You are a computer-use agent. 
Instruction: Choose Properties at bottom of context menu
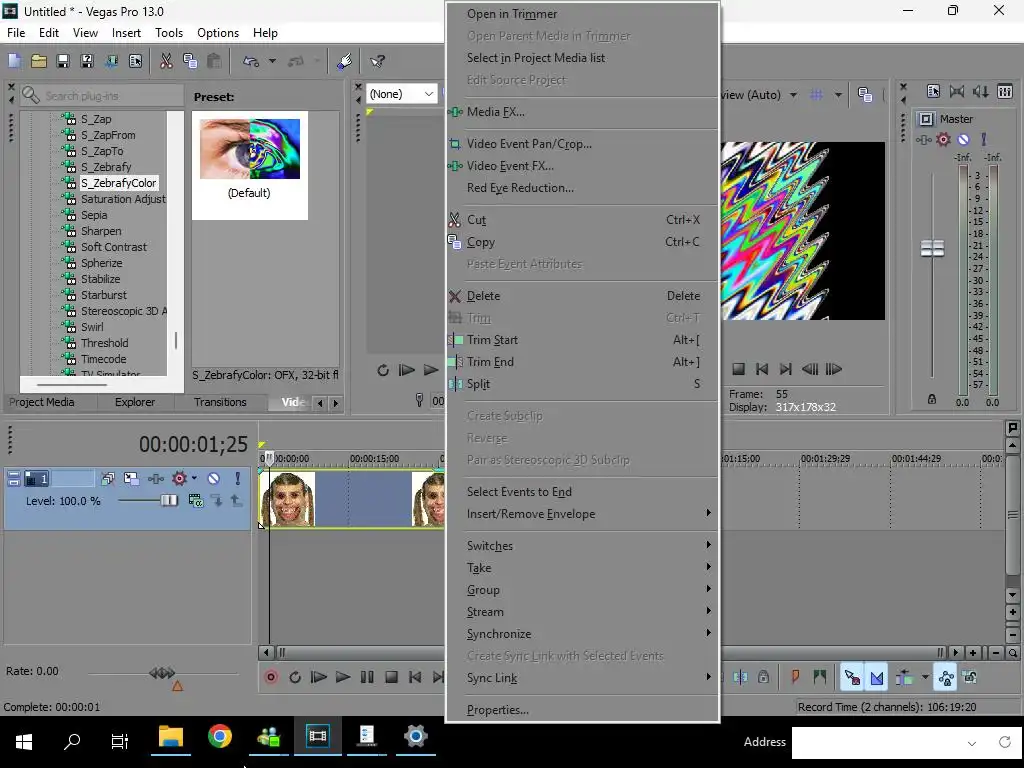[x=581, y=710]
